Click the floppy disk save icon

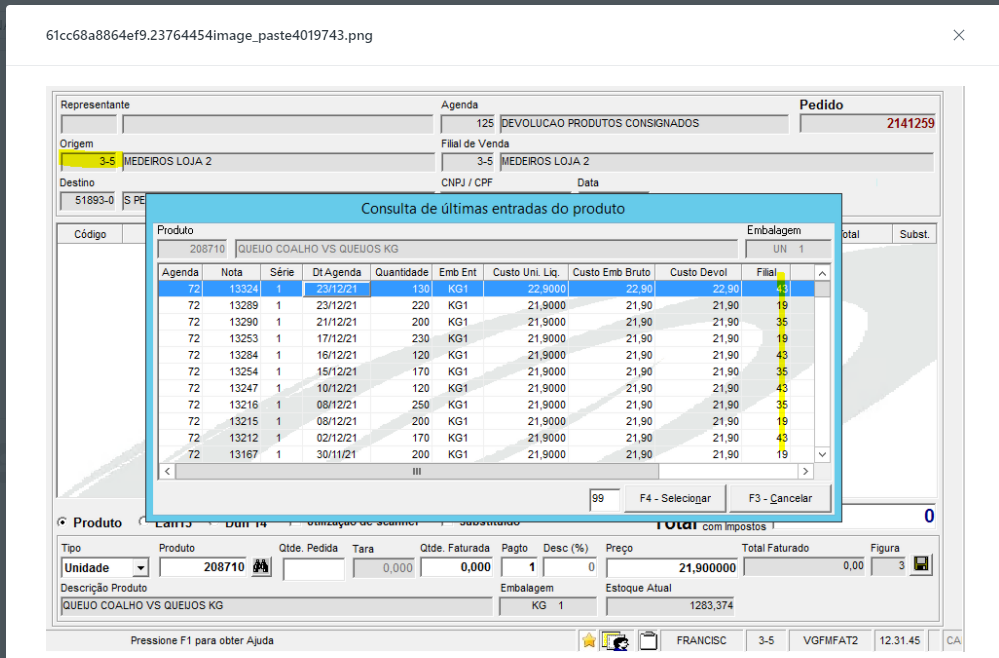pos(921,564)
